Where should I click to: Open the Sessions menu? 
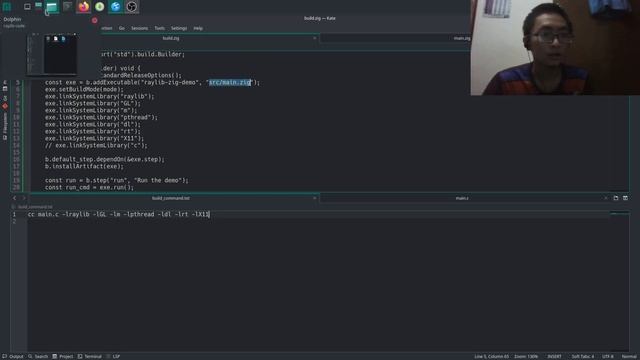(140, 28)
